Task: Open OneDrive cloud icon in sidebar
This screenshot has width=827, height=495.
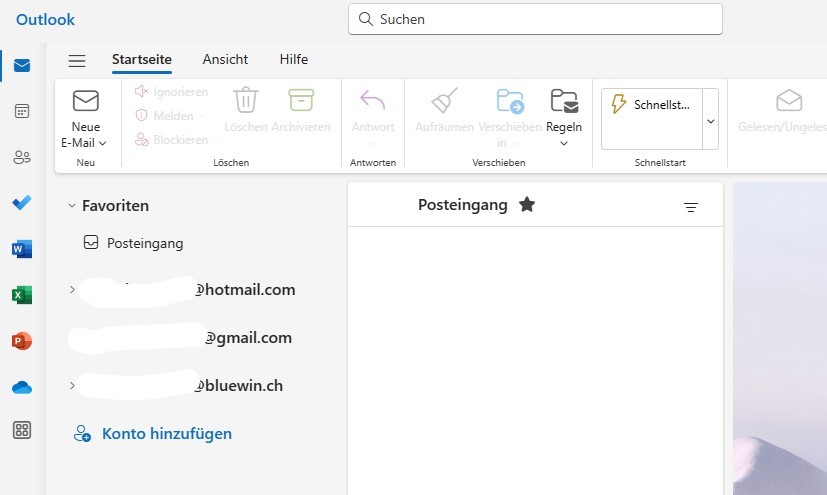Action: pyautogui.click(x=22, y=387)
